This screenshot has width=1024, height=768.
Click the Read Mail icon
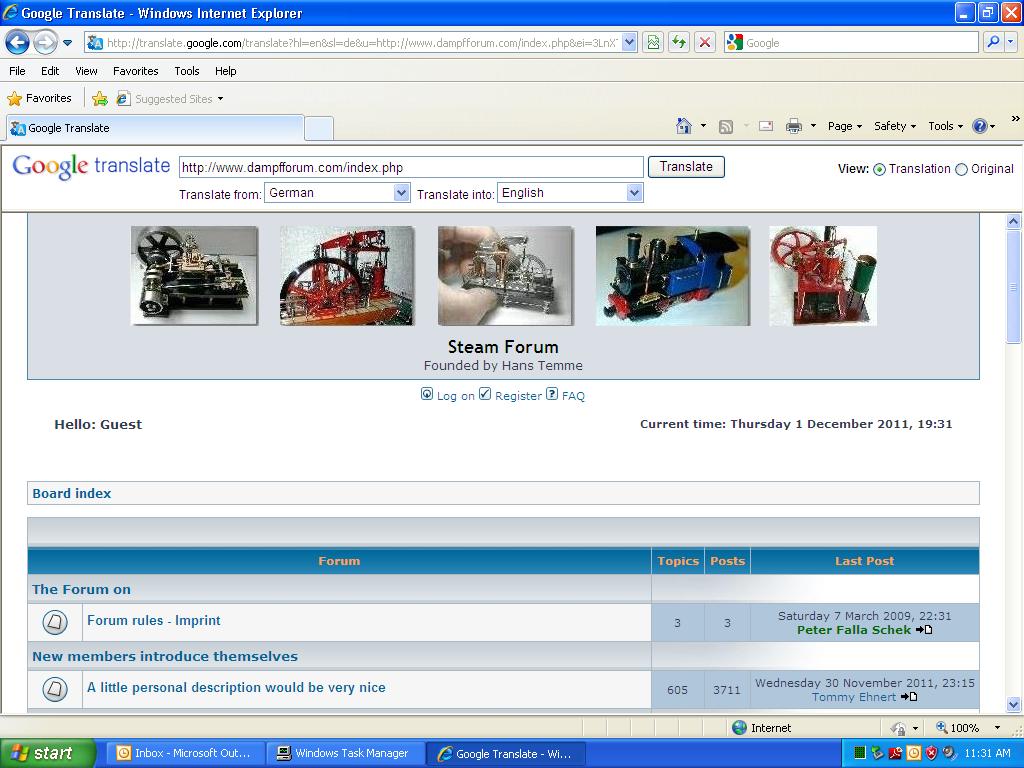pyautogui.click(x=766, y=126)
